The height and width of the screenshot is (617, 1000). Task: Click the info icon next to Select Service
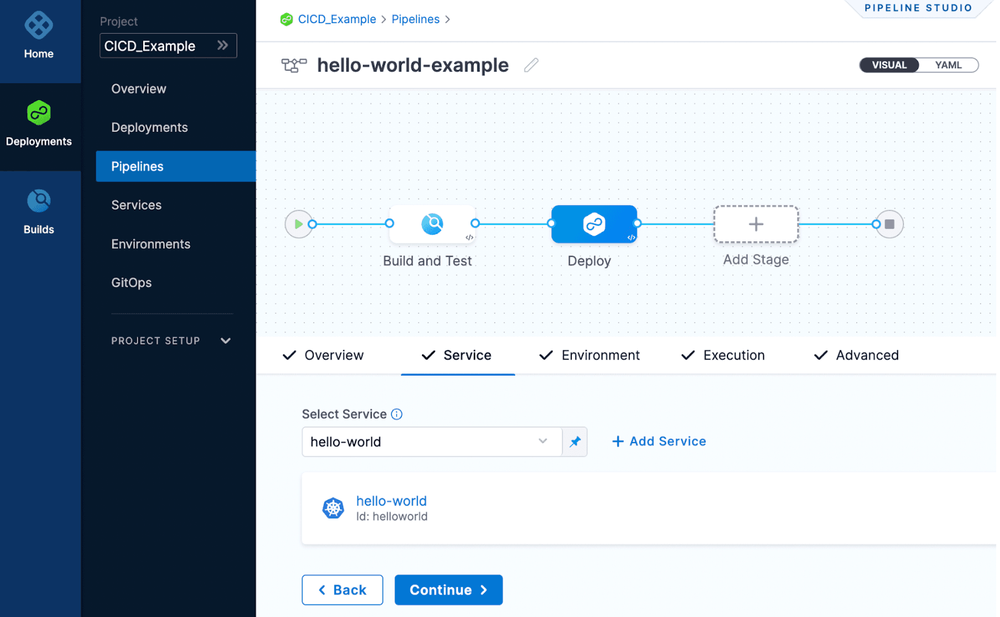397,414
